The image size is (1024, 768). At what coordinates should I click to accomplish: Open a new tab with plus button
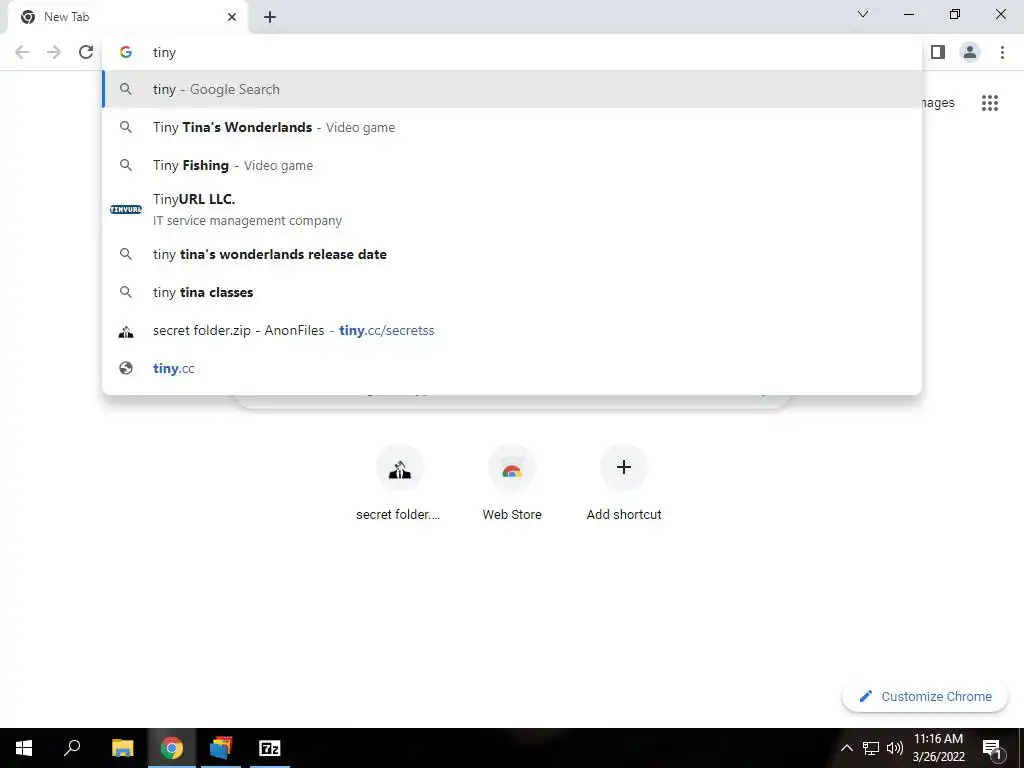tap(270, 17)
